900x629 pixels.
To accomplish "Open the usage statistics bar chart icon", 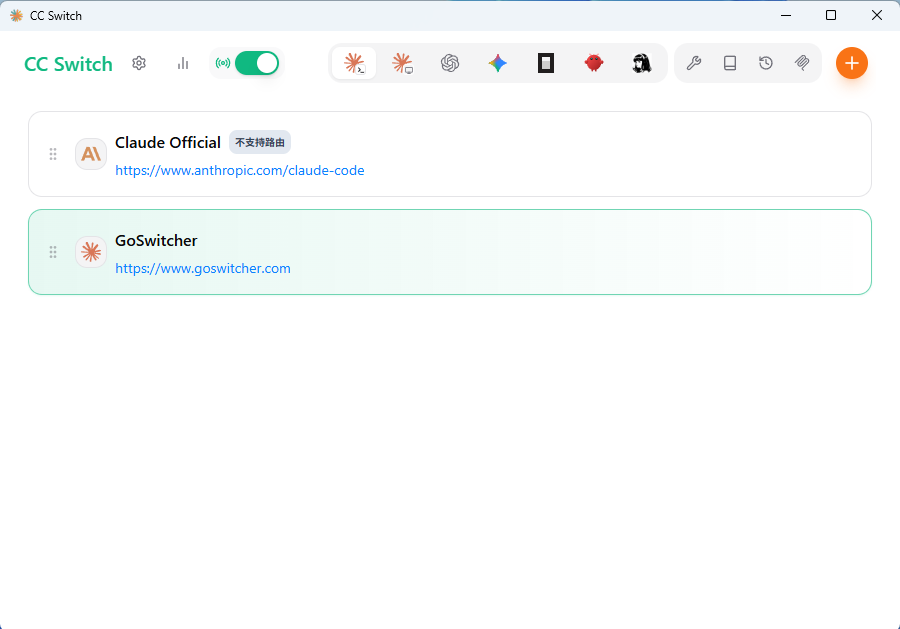I will click(183, 63).
